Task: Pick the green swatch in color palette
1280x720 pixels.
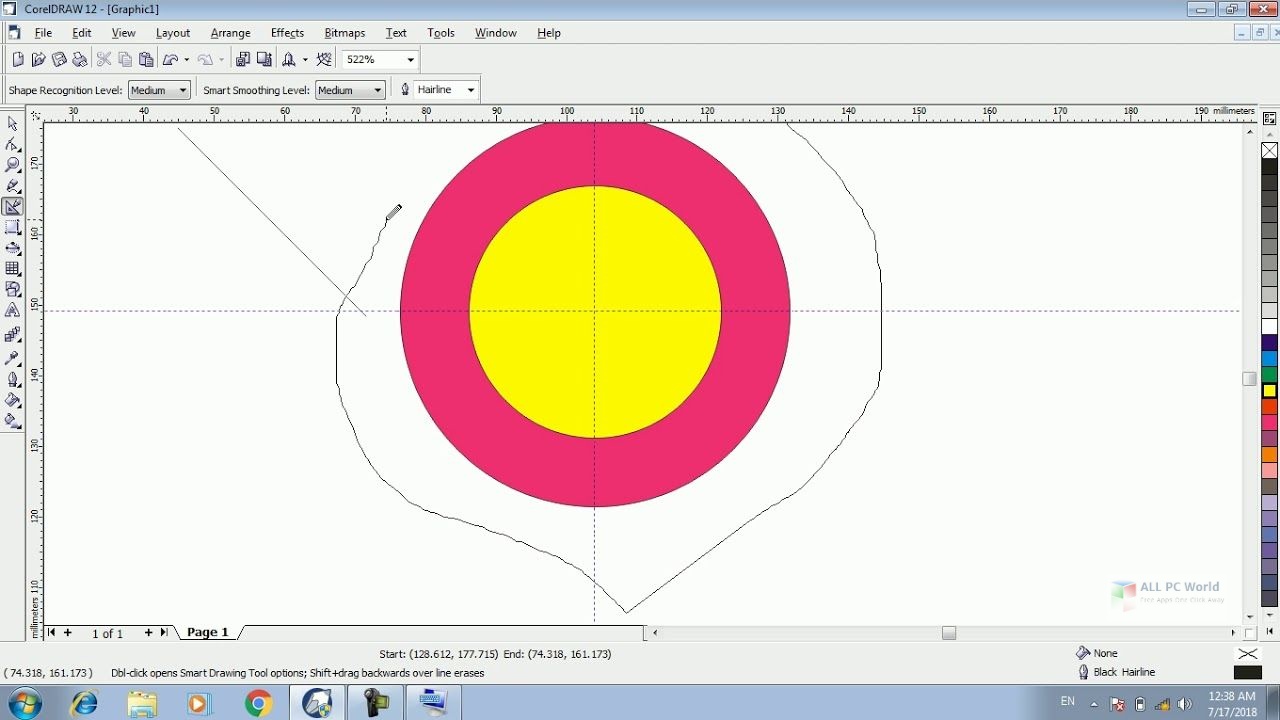Action: 1269,374
